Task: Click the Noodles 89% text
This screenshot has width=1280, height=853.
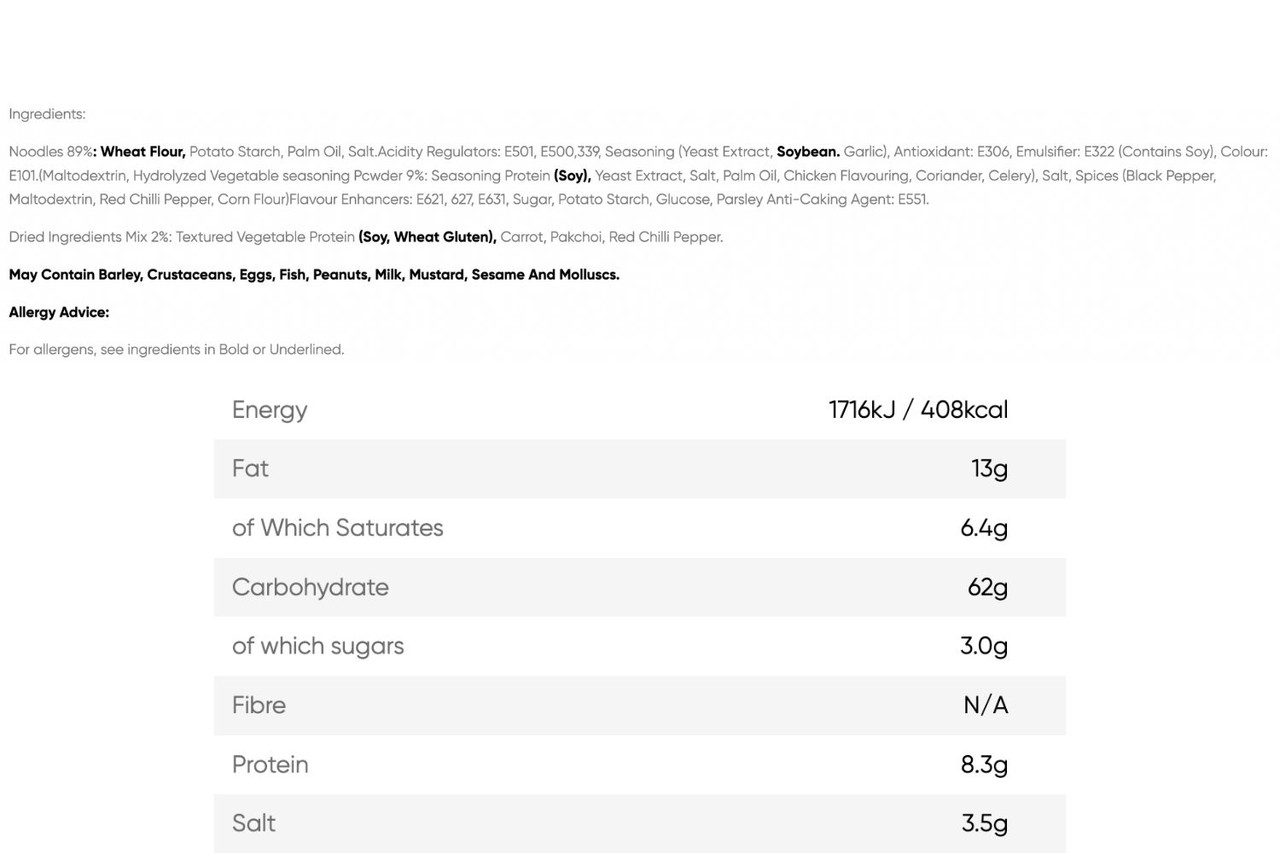Action: tap(50, 152)
